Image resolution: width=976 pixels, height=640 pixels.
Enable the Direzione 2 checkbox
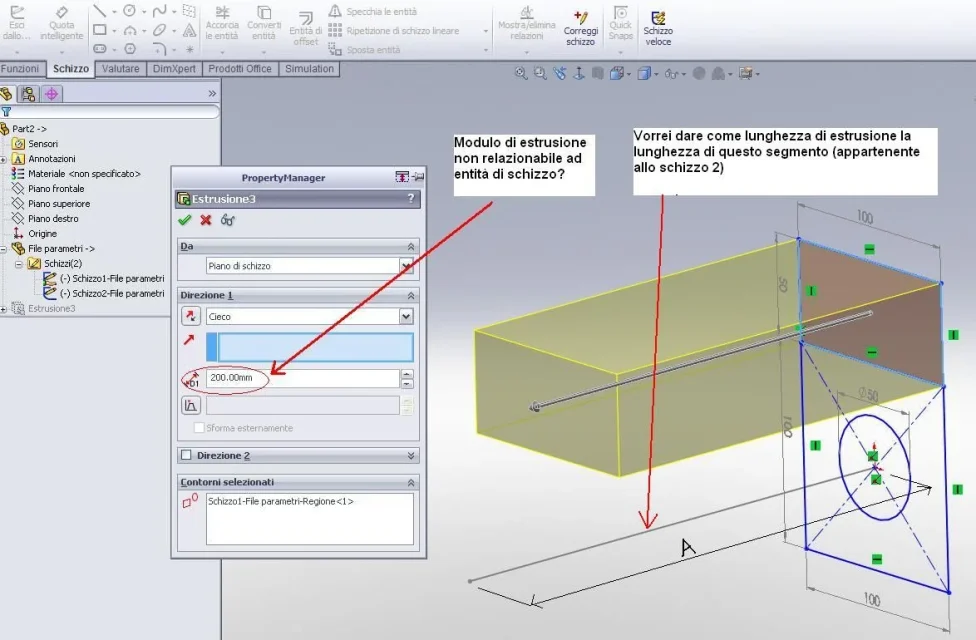coord(186,455)
